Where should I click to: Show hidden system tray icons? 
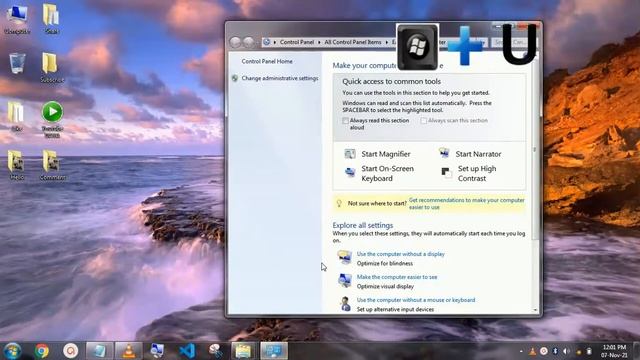[521, 351]
